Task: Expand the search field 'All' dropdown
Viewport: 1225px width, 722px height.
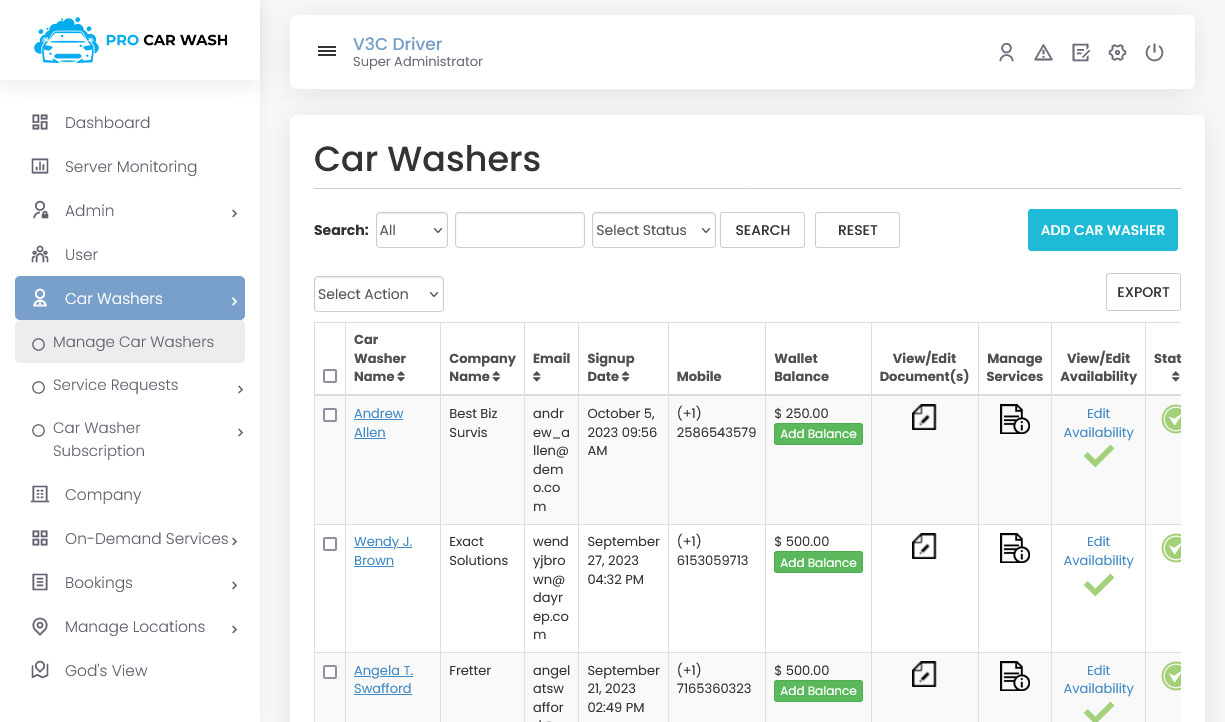Action: (x=411, y=230)
